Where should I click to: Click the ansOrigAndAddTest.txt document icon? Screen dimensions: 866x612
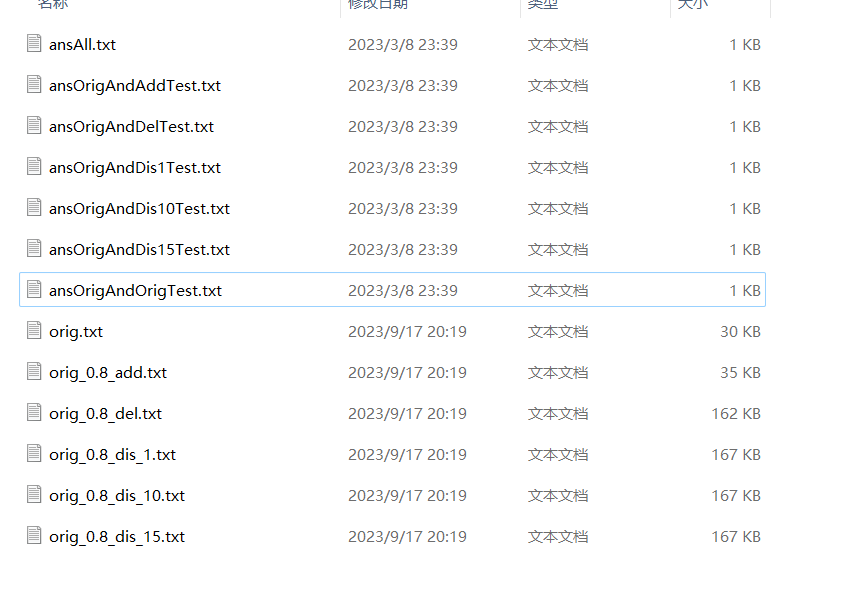coord(34,84)
